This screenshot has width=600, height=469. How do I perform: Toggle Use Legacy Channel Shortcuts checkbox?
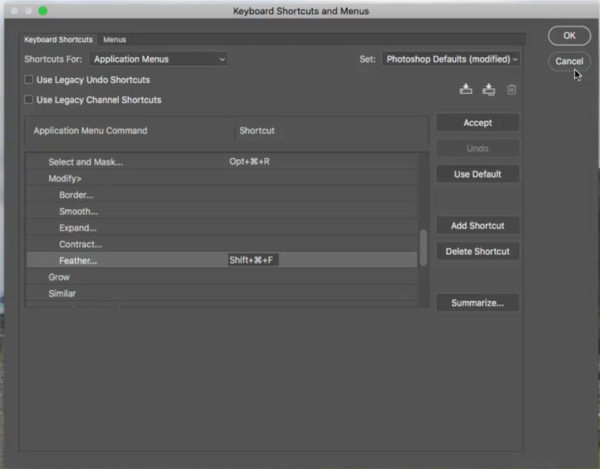click(x=29, y=100)
